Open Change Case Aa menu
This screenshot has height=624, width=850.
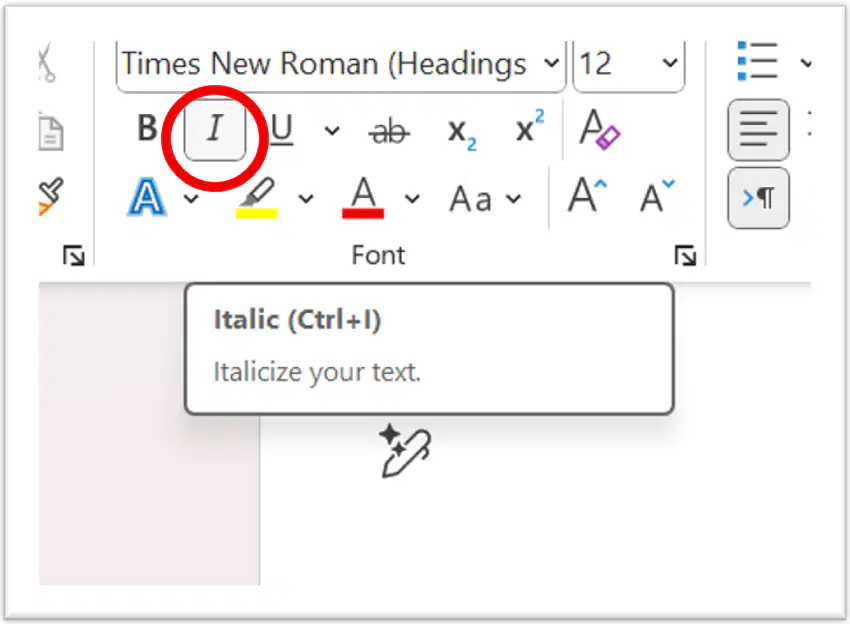[485, 198]
